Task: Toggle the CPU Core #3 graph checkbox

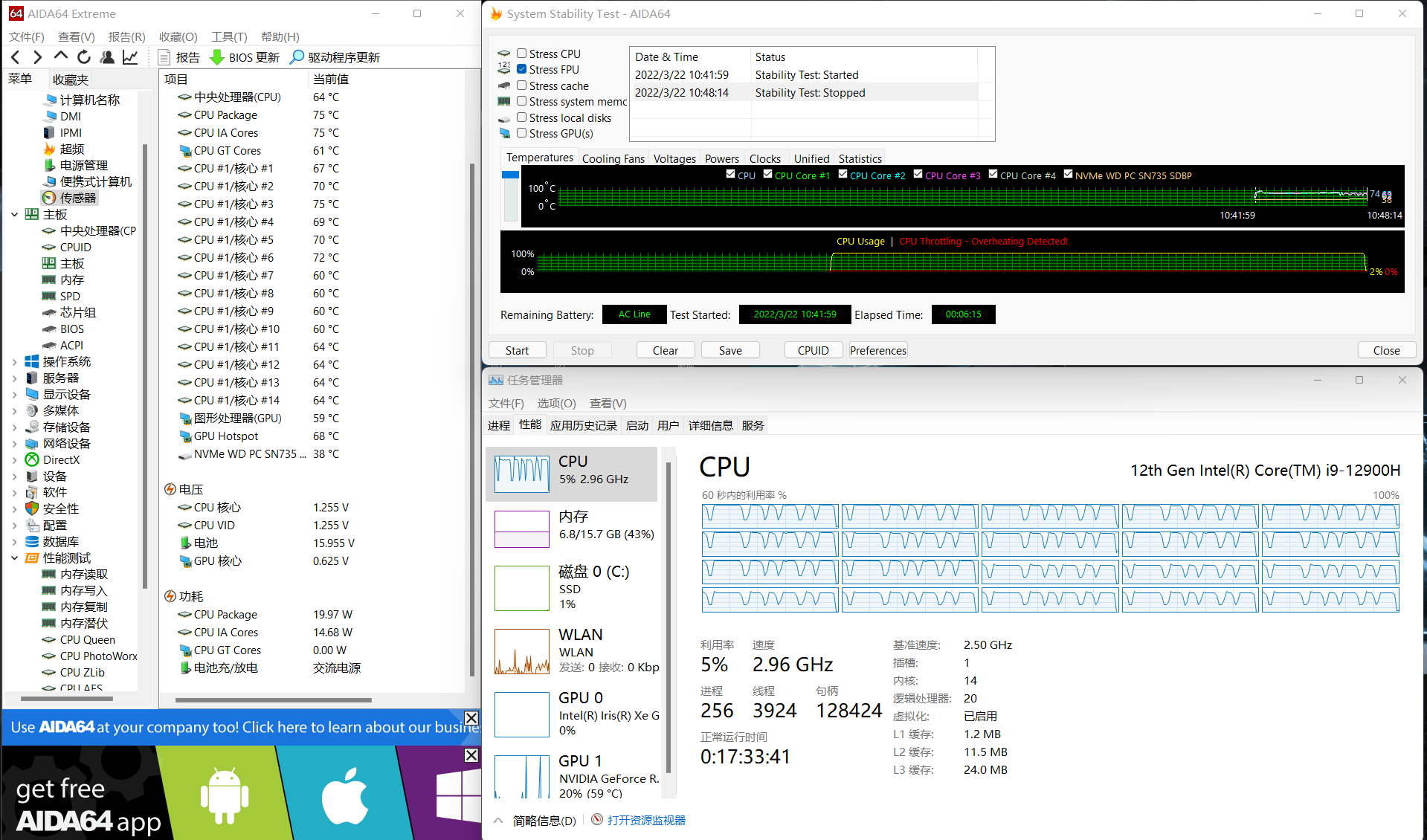Action: (918, 174)
